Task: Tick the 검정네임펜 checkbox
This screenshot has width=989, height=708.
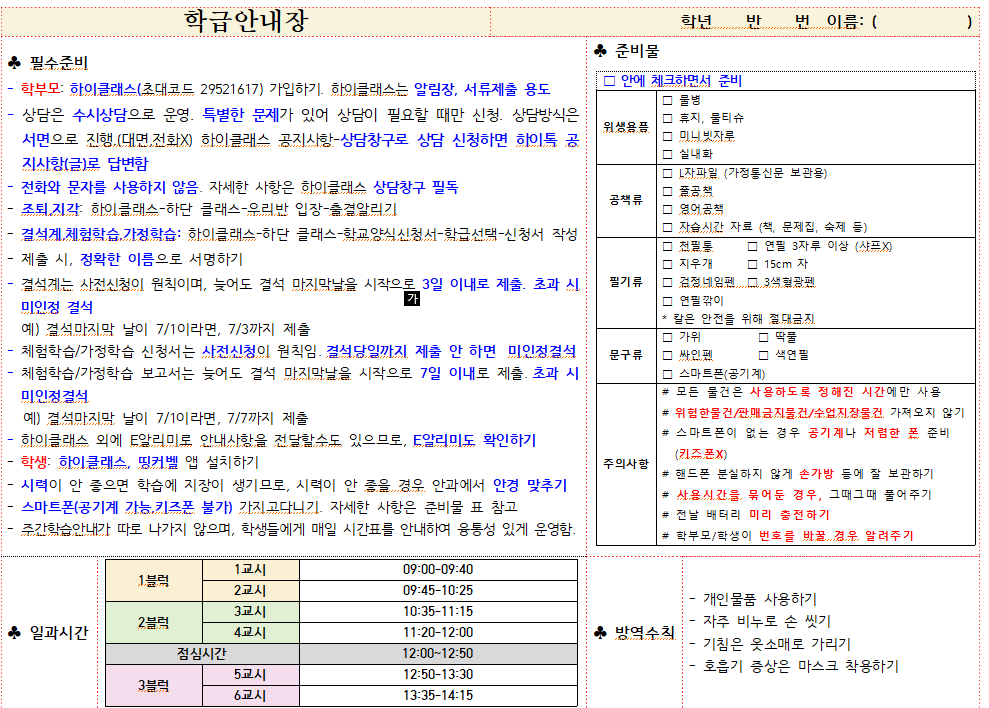Action: click(x=668, y=282)
